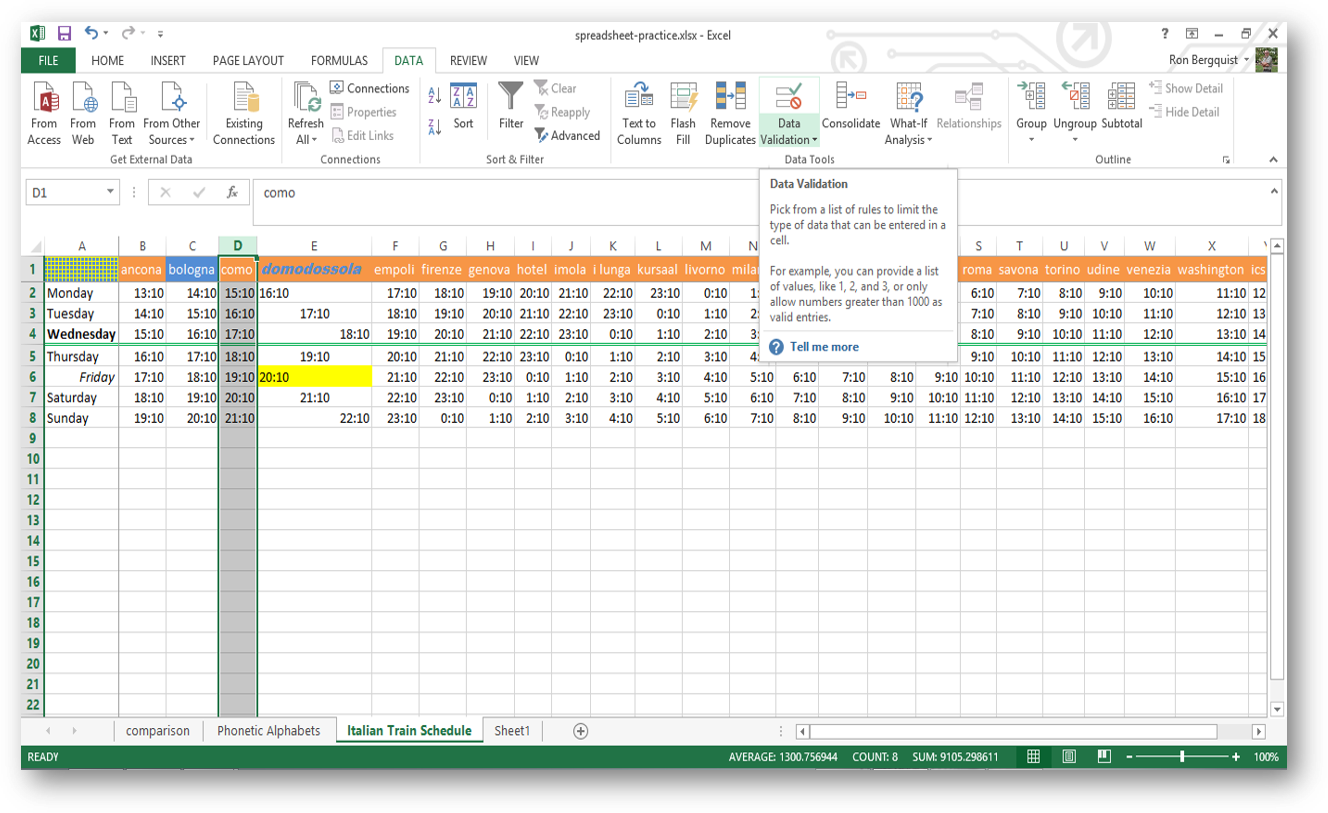Click the Consolidate icon
Image resolution: width=1328 pixels, height=813 pixels.
click(x=851, y=112)
